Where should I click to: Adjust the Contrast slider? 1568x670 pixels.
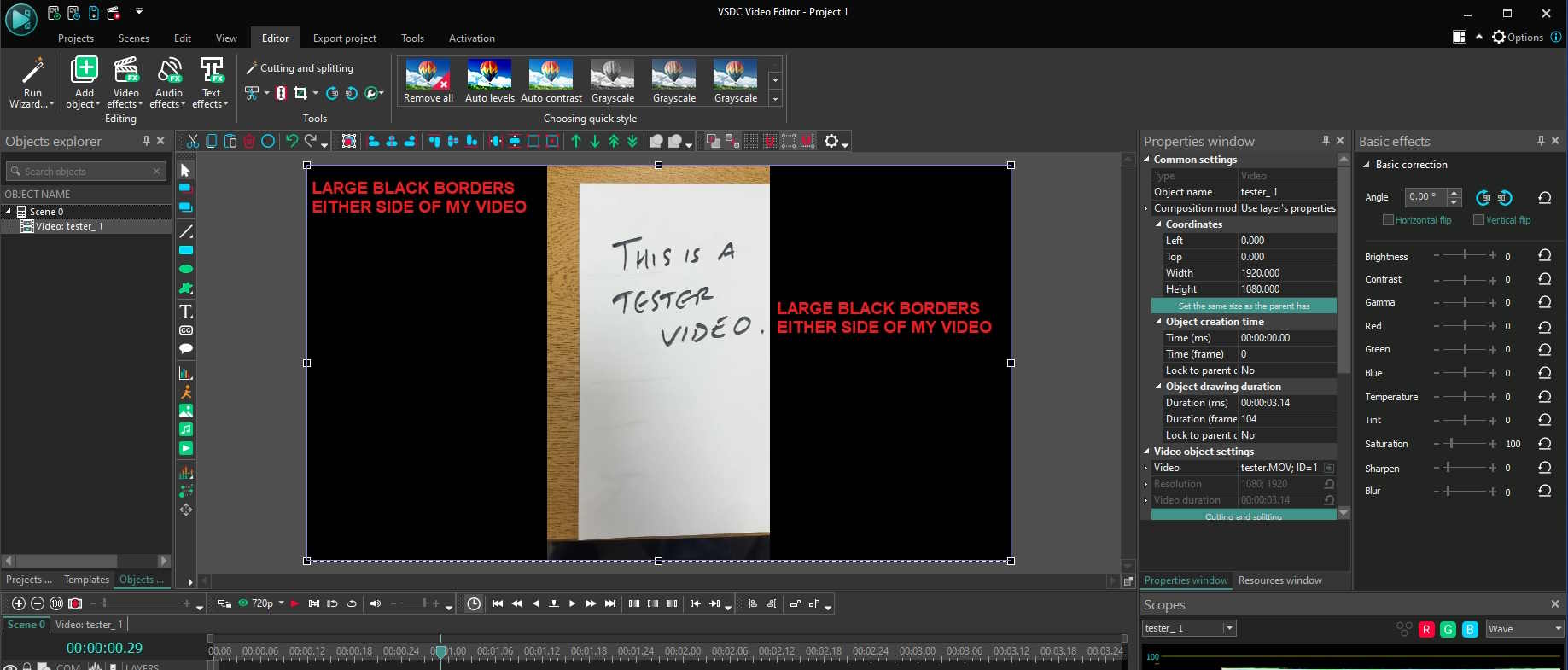(1465, 279)
